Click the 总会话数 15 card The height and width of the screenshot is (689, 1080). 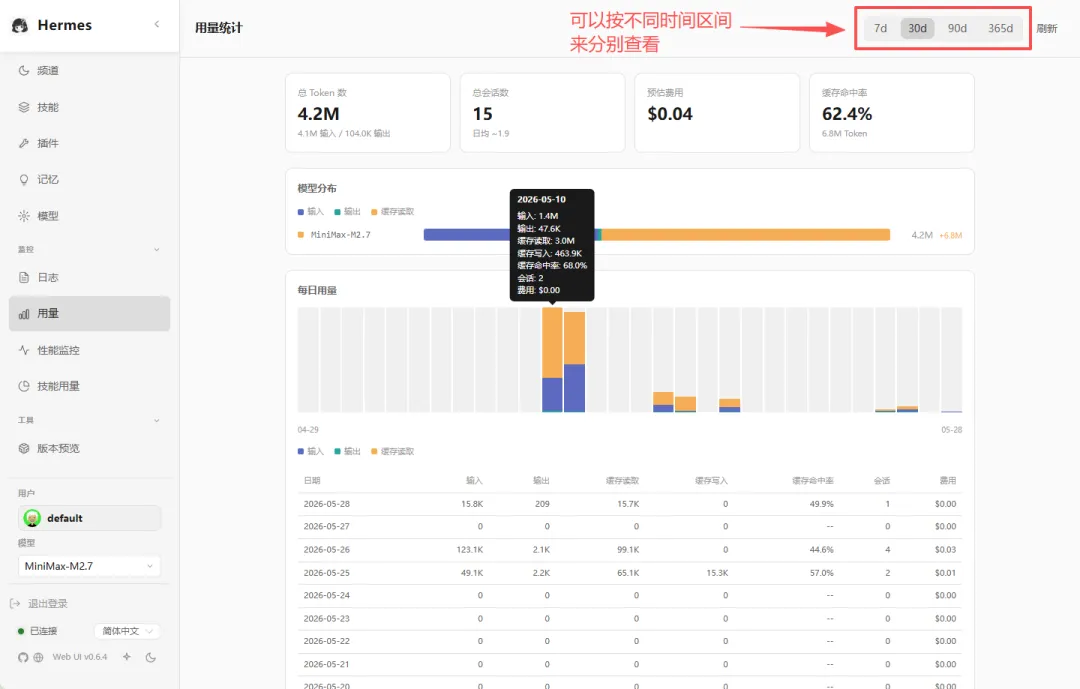(543, 112)
